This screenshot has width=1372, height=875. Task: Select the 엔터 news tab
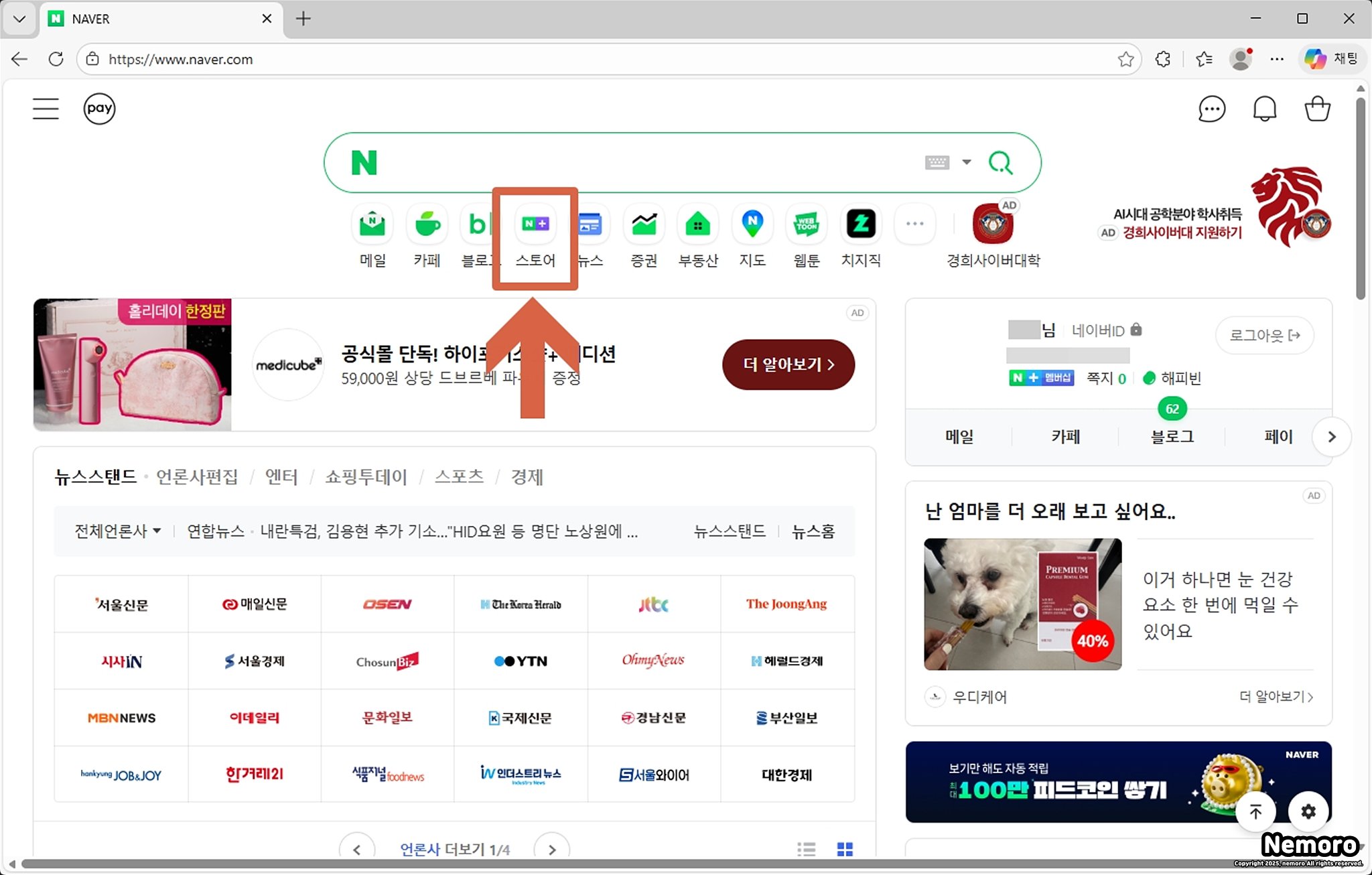click(281, 477)
